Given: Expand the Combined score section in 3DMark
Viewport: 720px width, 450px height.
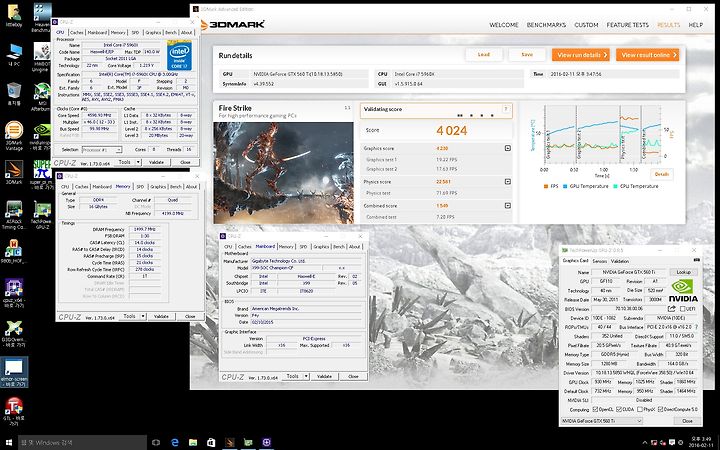Looking at the screenshot, I should pyautogui.click(x=507, y=206).
